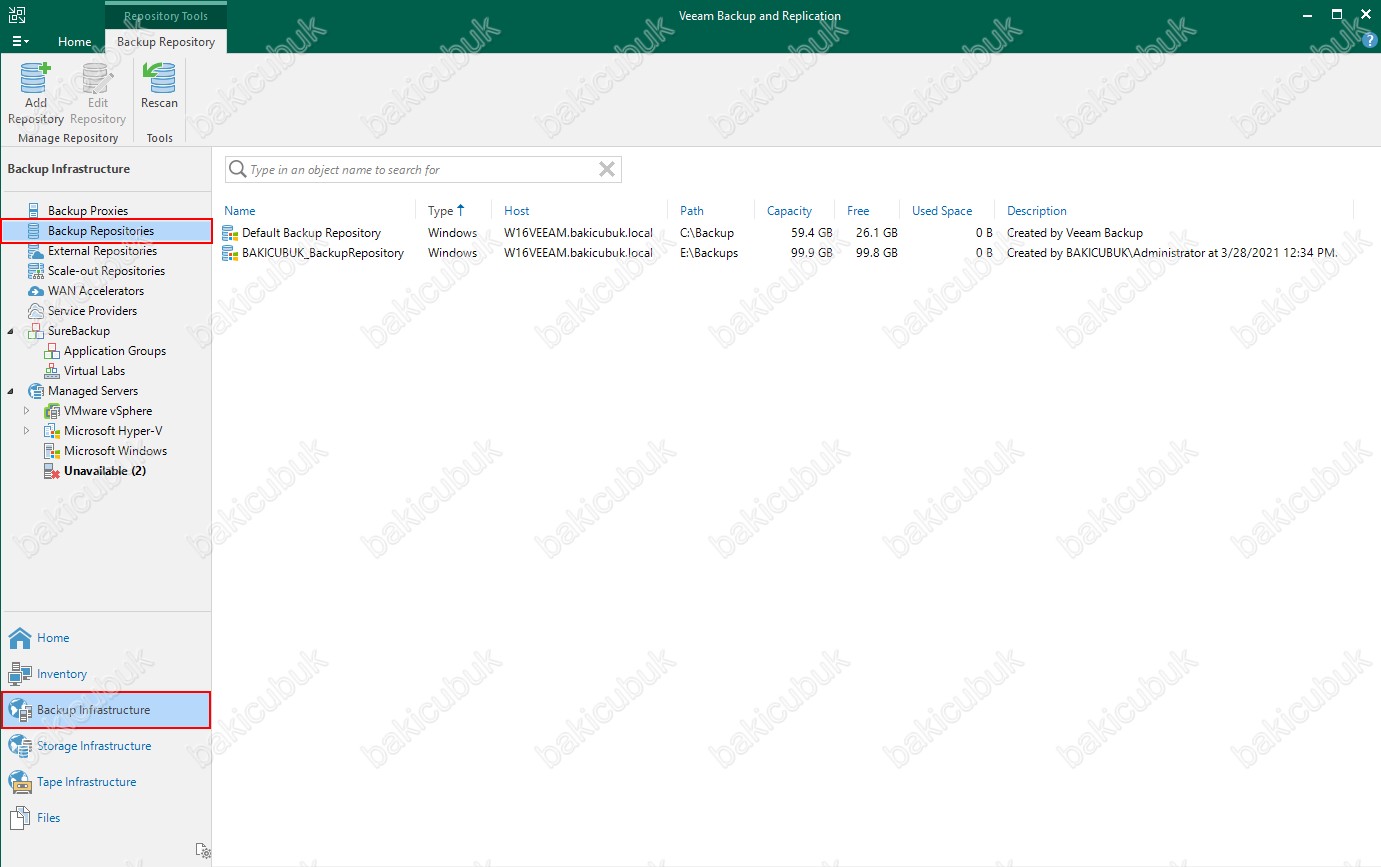Click the Home view house icon
This screenshot has height=867, width=1381.
point(20,638)
